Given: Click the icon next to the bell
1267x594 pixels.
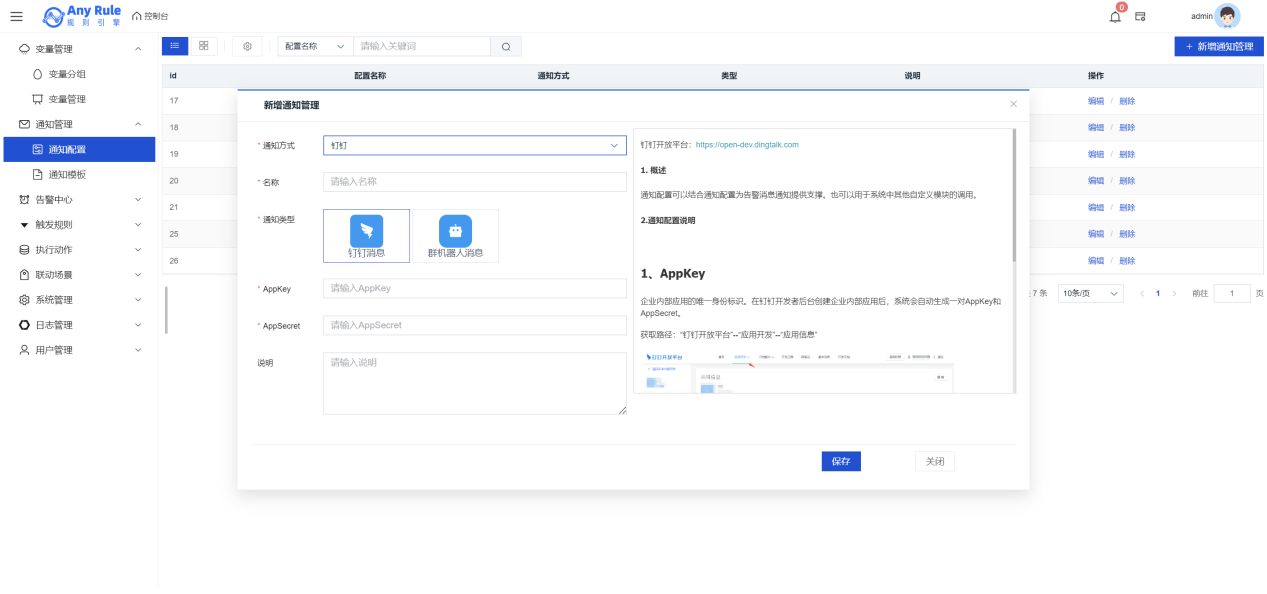Looking at the screenshot, I should tap(1140, 16).
